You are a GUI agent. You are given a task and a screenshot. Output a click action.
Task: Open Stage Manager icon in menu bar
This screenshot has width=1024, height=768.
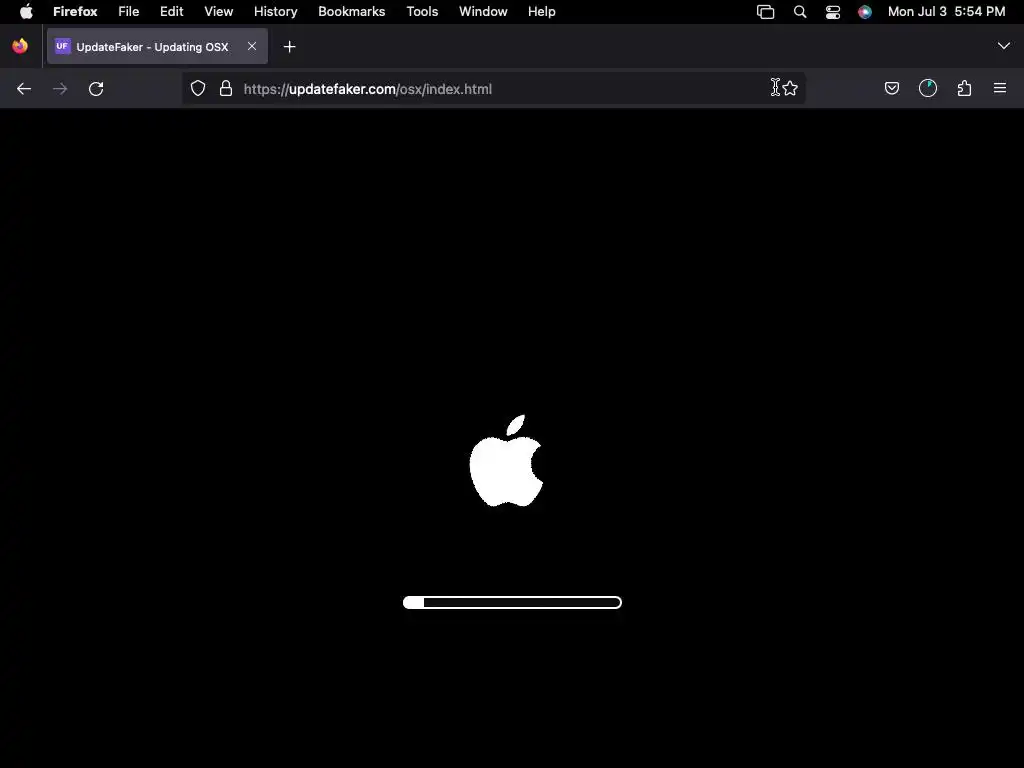click(x=765, y=12)
